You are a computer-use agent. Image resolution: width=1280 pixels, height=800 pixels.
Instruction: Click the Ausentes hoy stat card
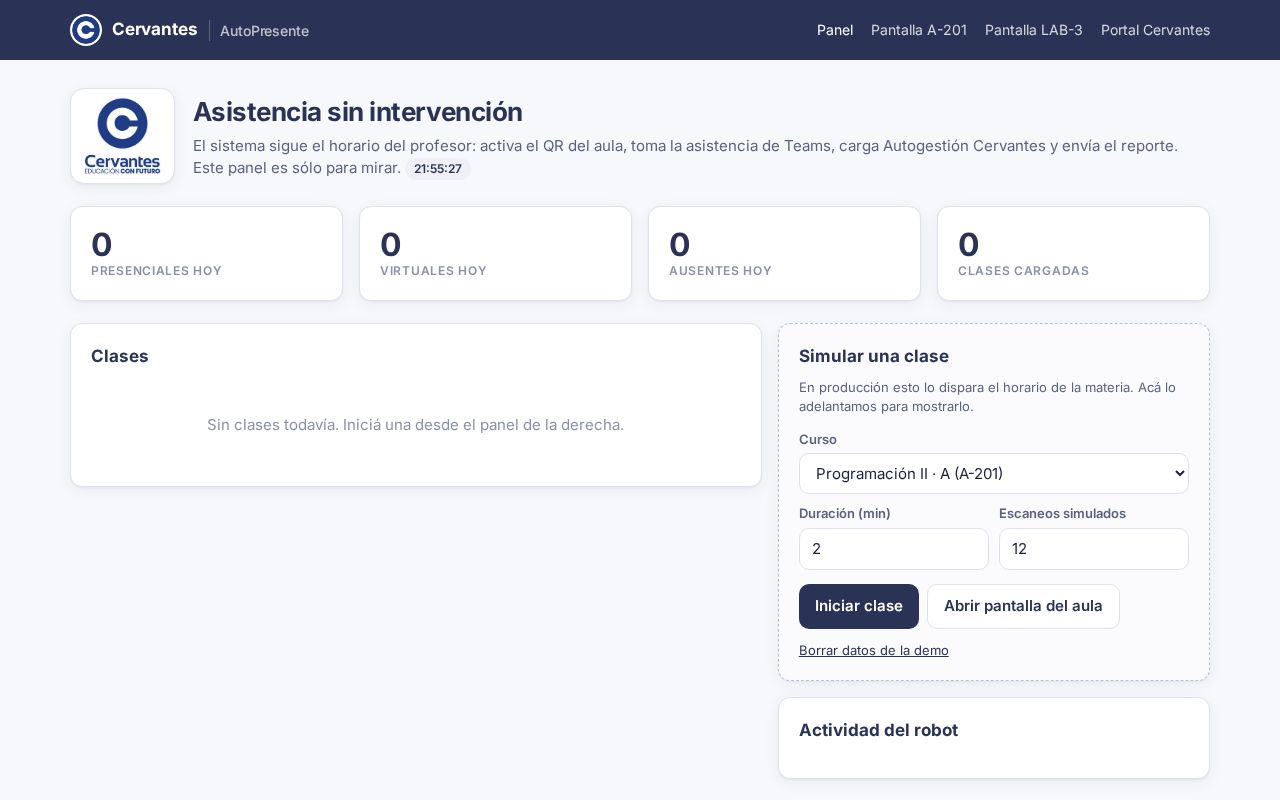(x=784, y=253)
